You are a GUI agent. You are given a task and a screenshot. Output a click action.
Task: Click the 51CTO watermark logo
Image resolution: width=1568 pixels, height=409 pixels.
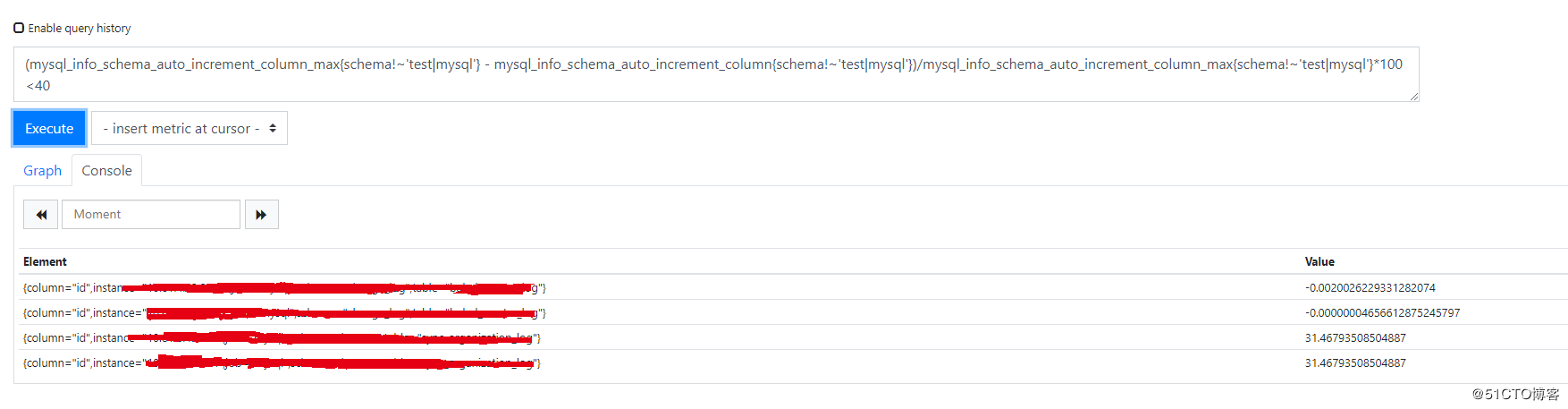pos(1515,394)
